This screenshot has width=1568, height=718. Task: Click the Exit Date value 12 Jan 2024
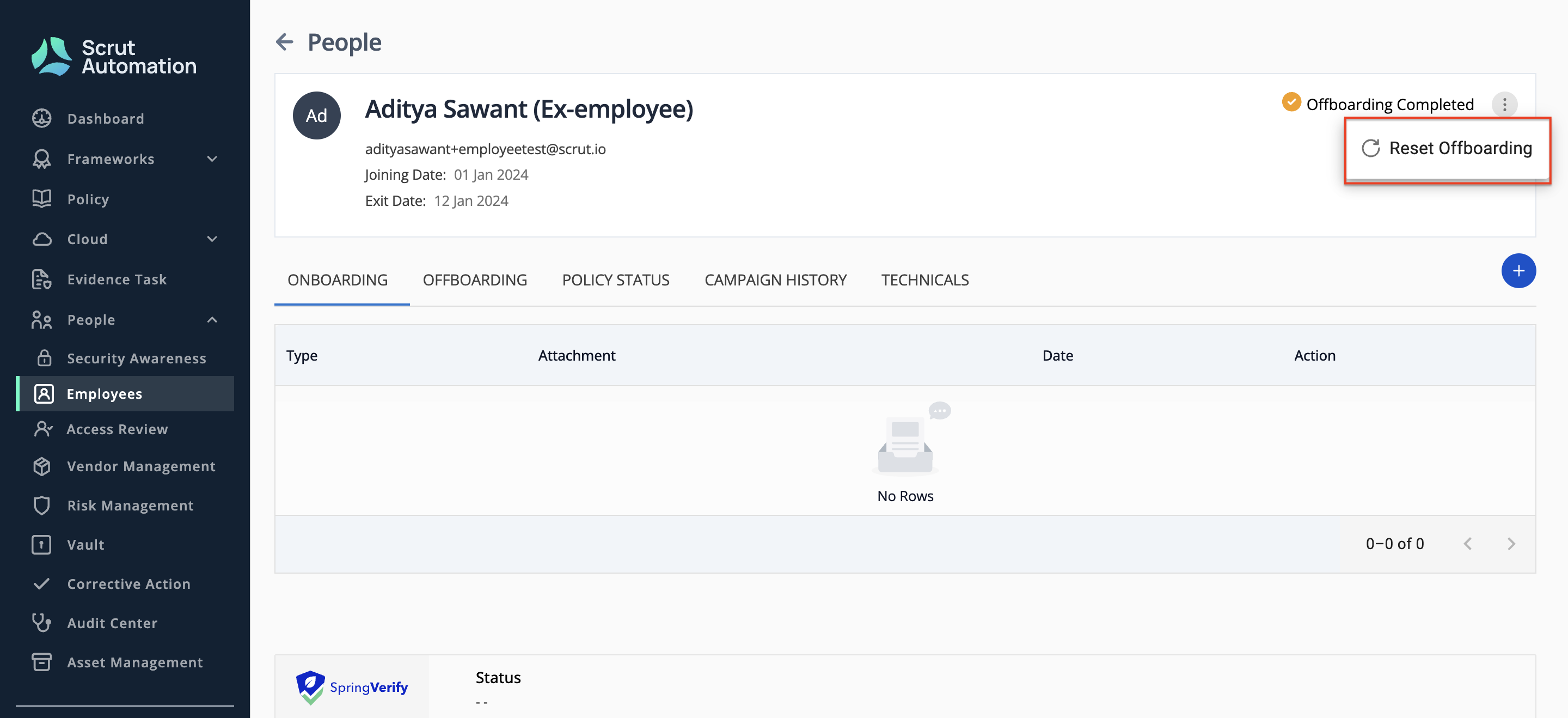pos(471,200)
